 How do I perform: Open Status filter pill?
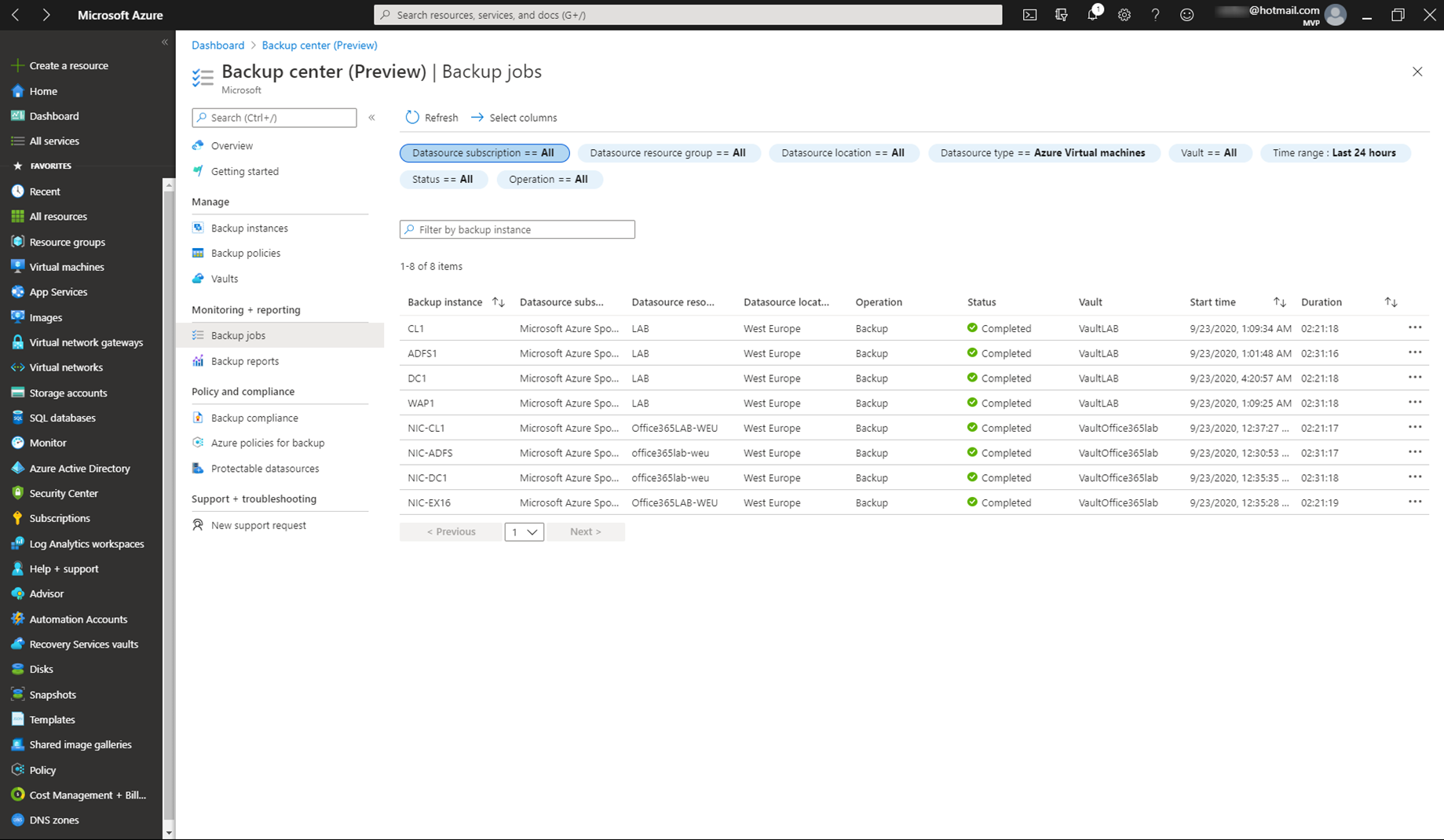[443, 180]
